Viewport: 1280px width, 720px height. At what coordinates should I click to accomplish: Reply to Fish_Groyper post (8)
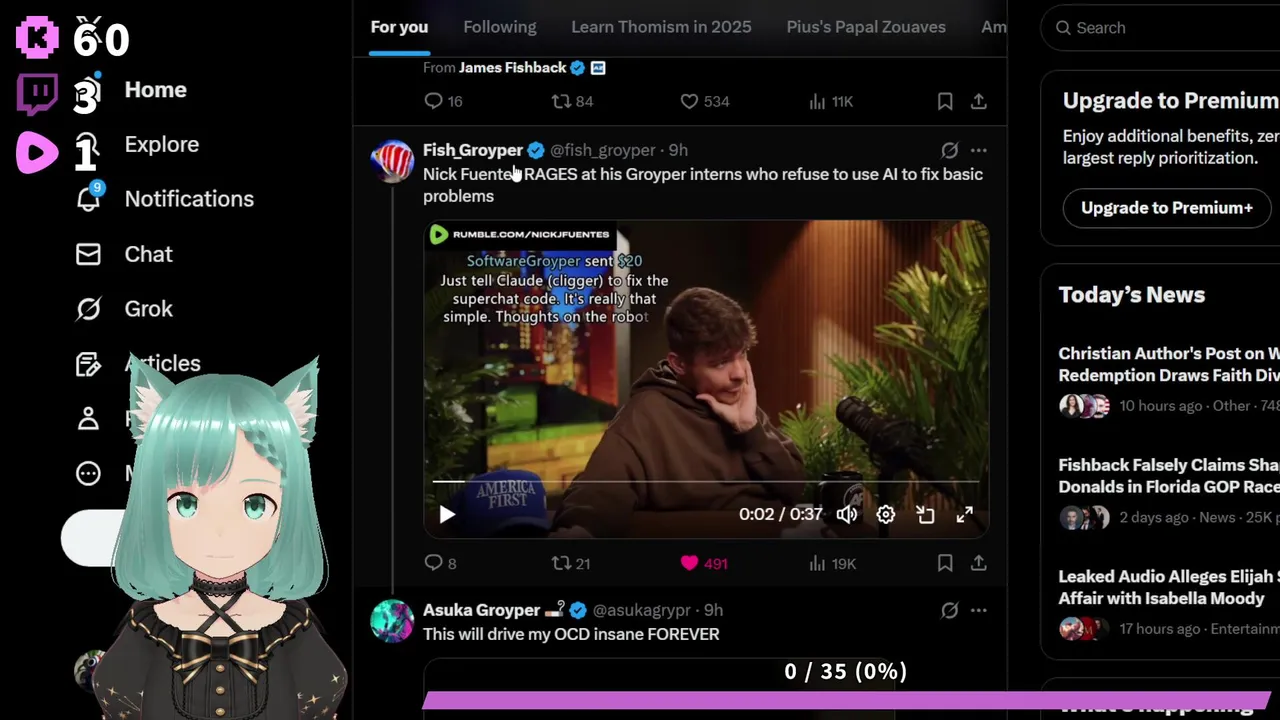tap(440, 563)
